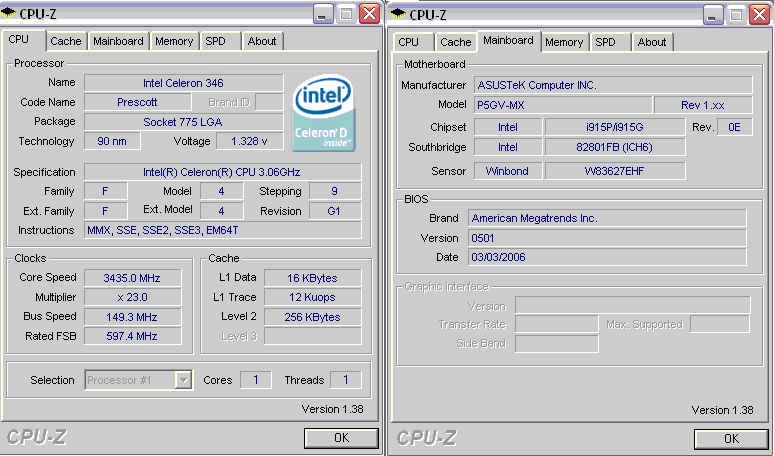Click the Package field Socket 775 LGA

point(184,122)
